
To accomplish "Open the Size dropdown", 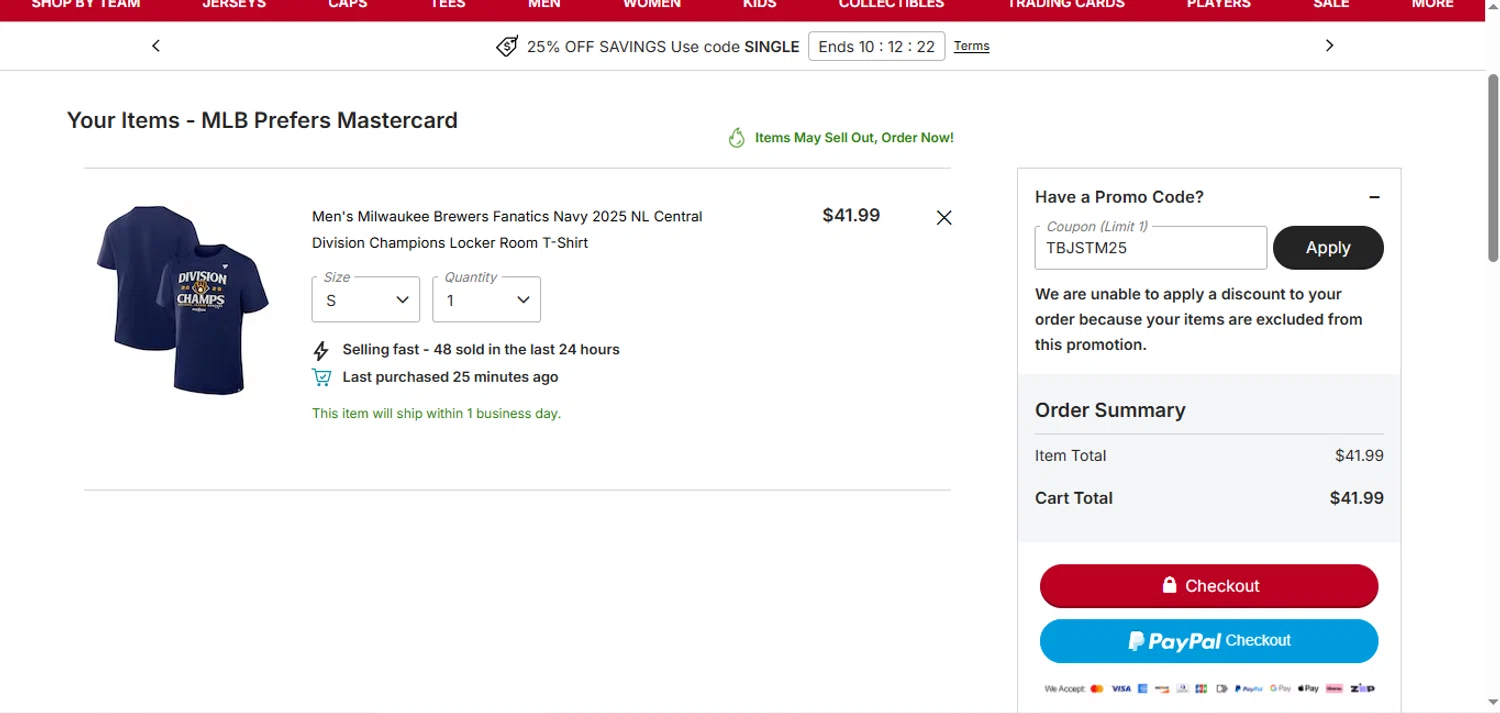I will pos(366,299).
